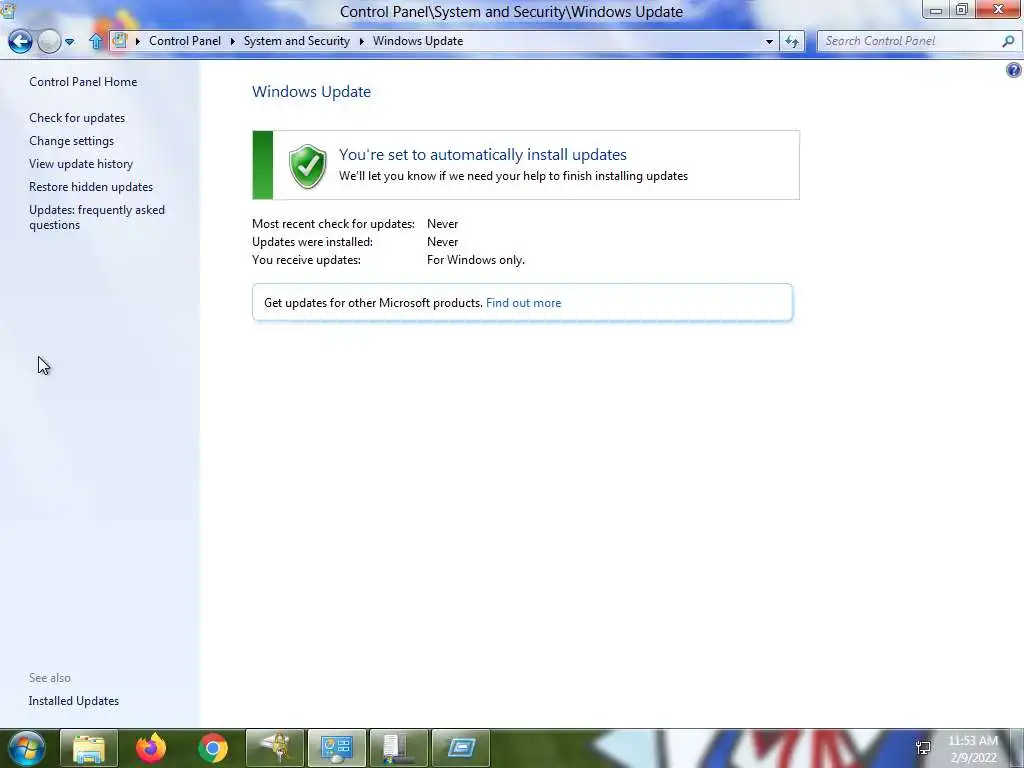
Task: Open the Windows Start button
Action: coord(27,748)
